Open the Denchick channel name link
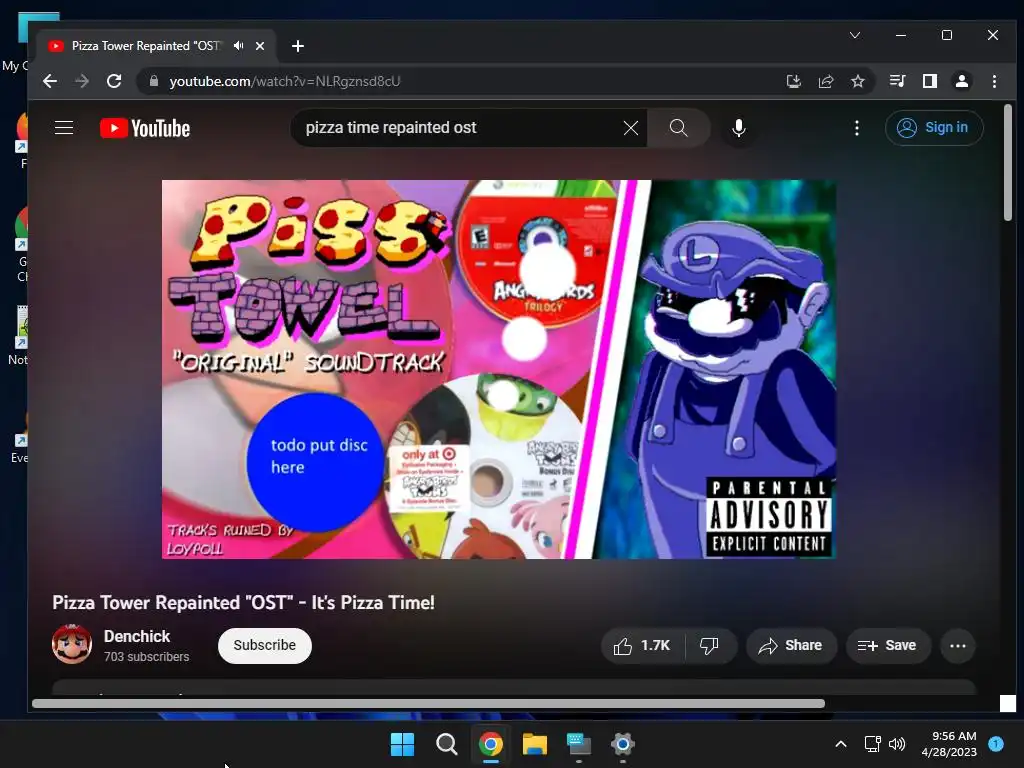 (x=136, y=636)
